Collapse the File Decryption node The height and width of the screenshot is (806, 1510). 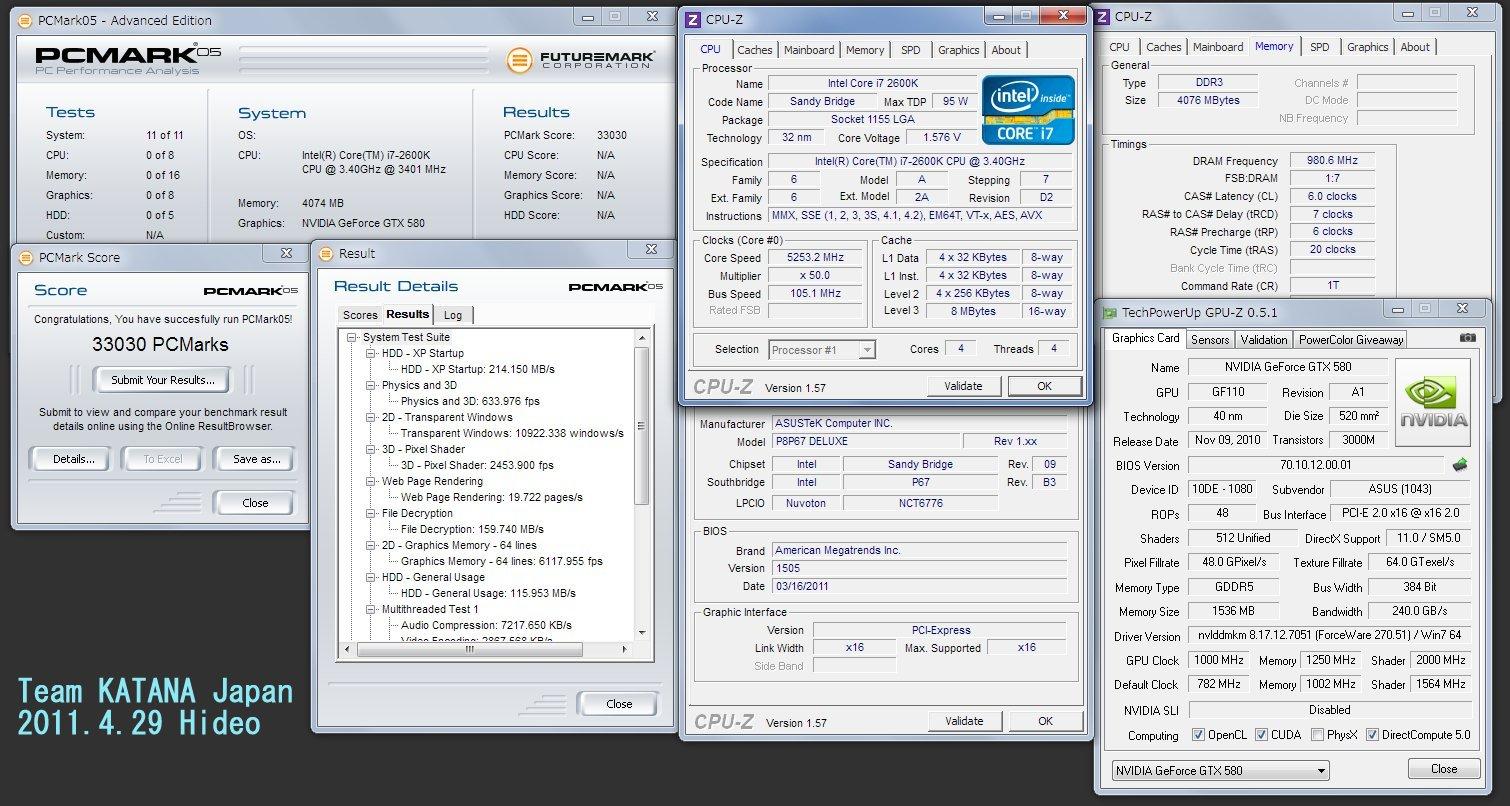371,514
